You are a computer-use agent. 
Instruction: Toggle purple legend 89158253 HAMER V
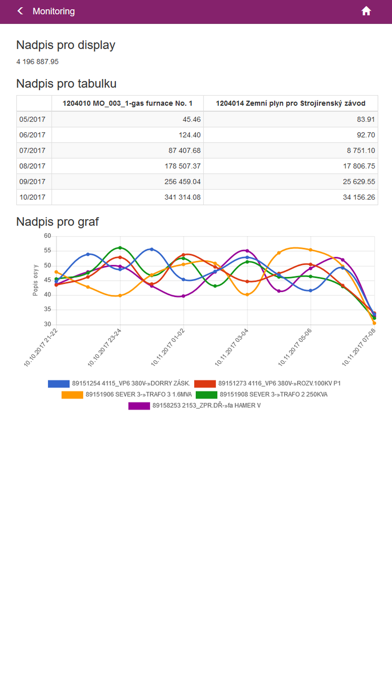(194, 405)
